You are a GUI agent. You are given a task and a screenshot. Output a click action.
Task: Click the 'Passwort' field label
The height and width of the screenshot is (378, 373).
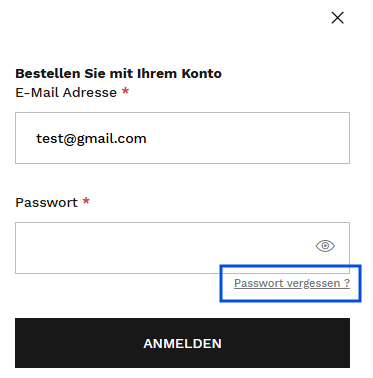pyautogui.click(x=46, y=203)
